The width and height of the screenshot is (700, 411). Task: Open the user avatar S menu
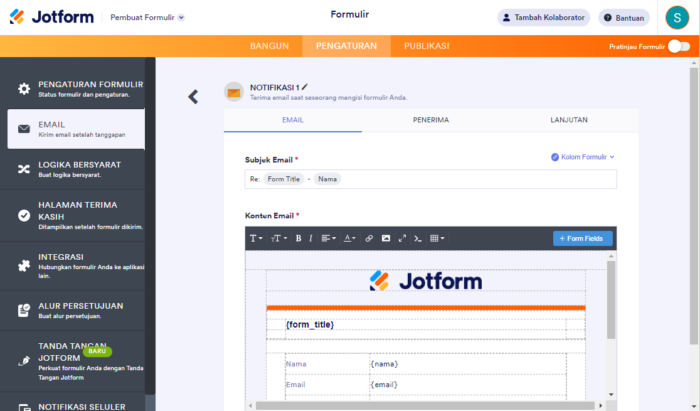(677, 18)
